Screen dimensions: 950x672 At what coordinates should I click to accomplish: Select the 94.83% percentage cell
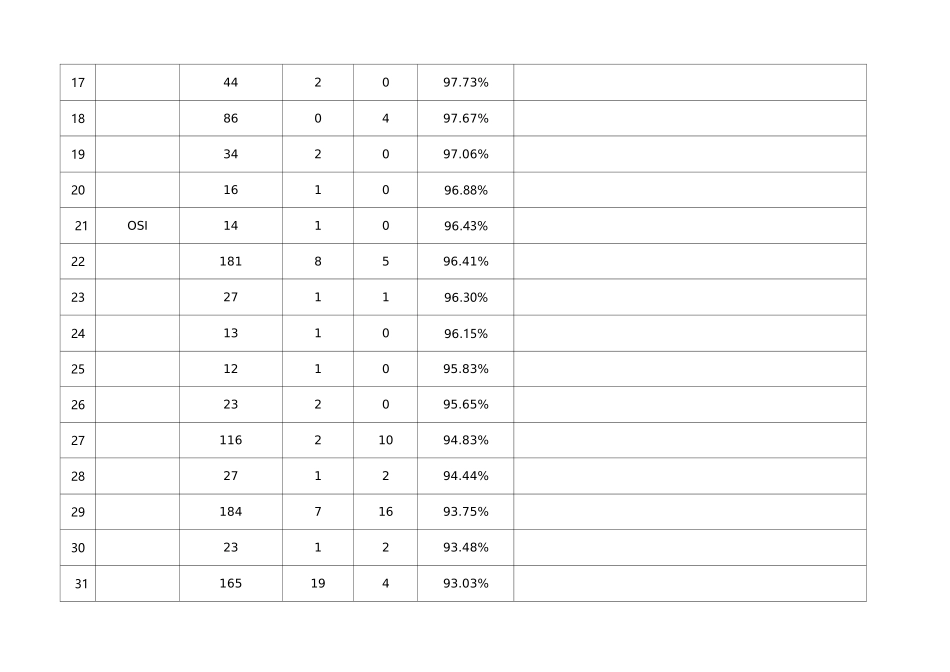coord(465,441)
